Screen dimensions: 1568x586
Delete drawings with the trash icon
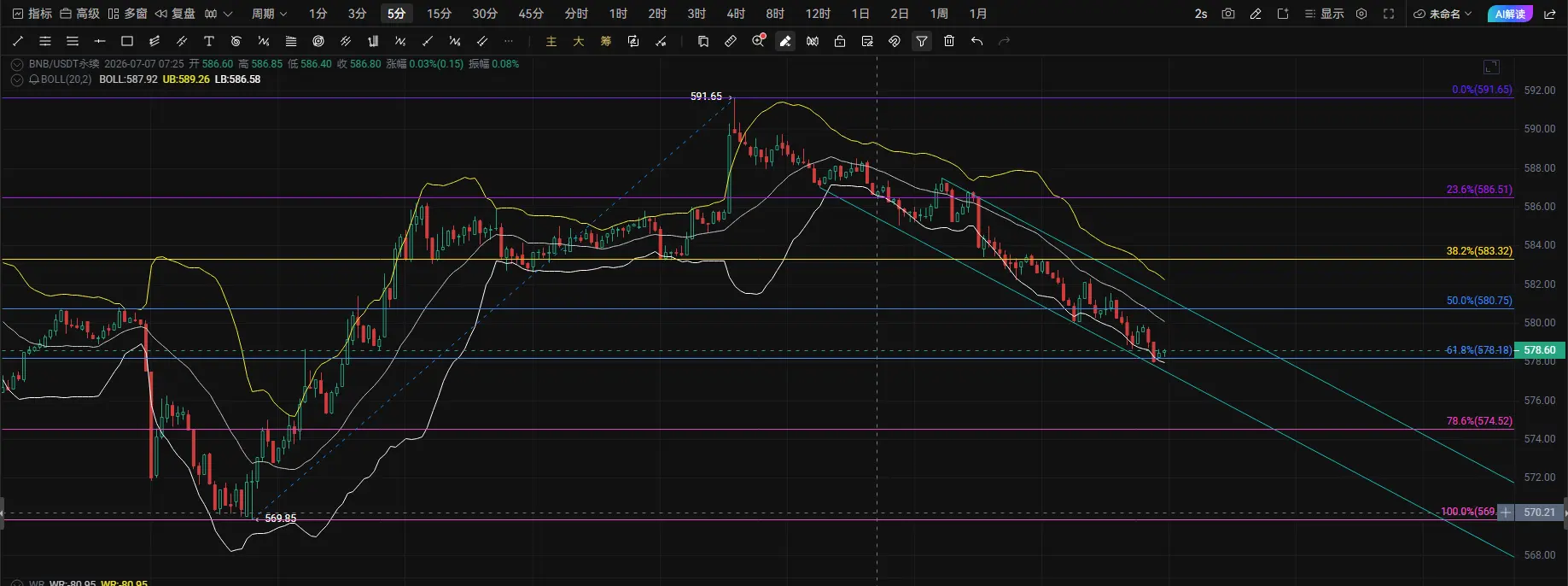[949, 41]
